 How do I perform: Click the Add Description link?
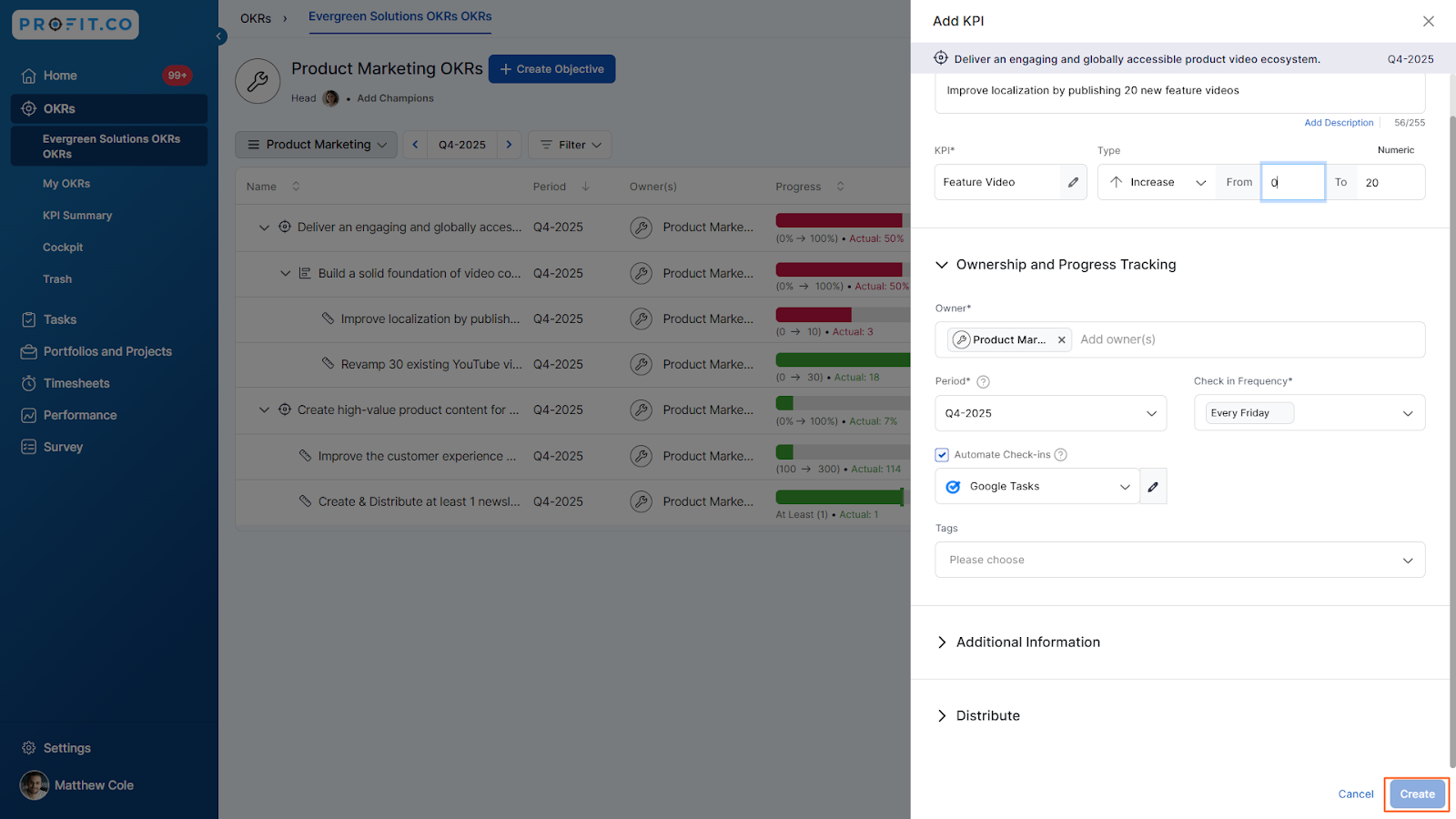pos(1339,123)
